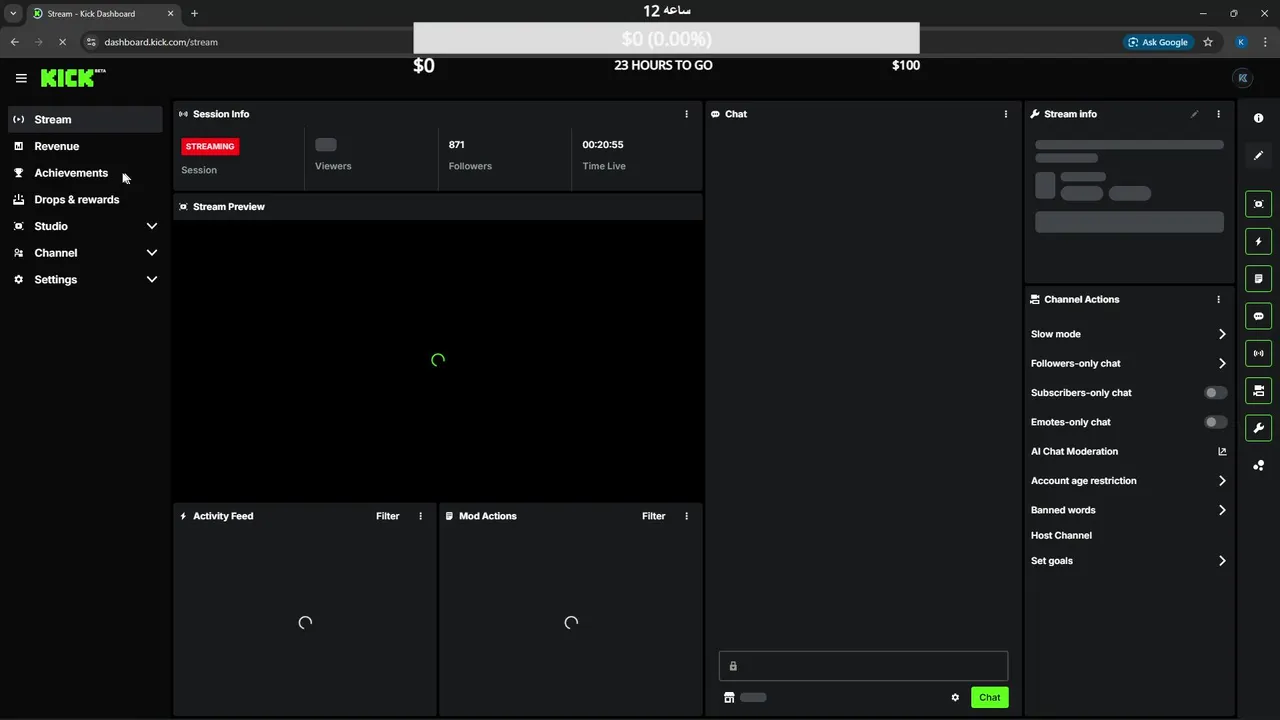Open Mod Actions three-dot menu
Image resolution: width=1280 pixels, height=720 pixels.
coord(686,516)
